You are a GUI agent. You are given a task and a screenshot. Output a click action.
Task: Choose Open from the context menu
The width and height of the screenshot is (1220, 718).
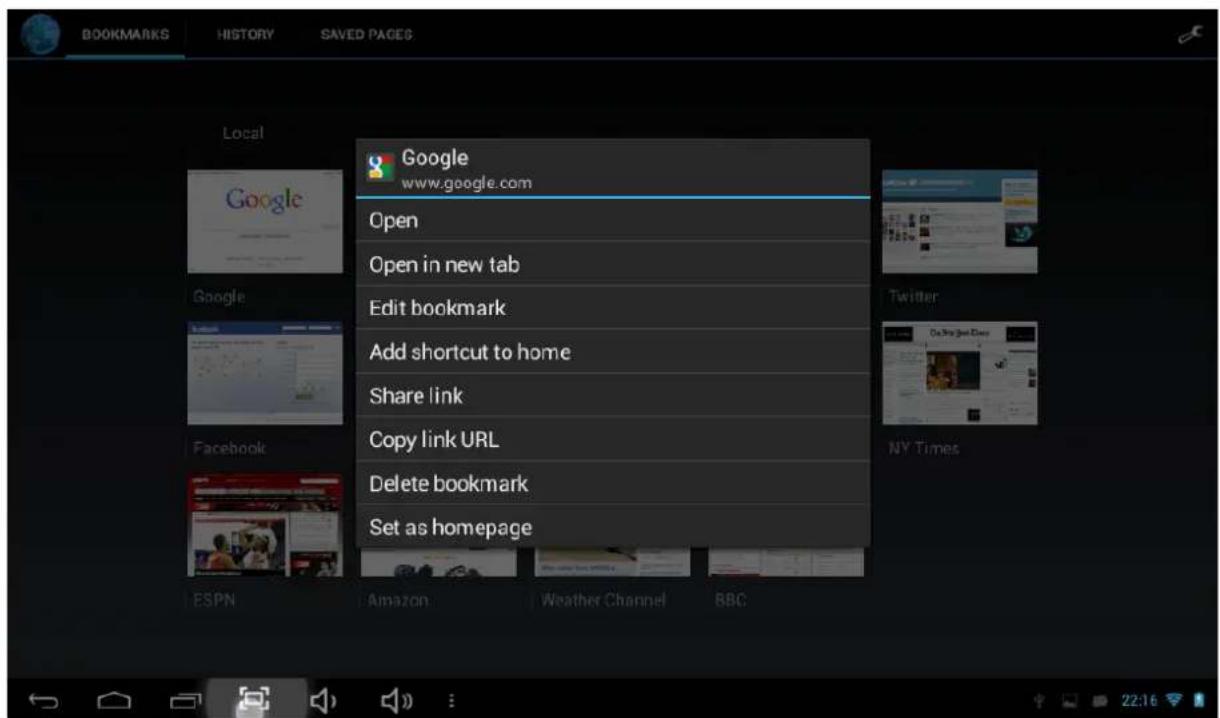coord(613,221)
